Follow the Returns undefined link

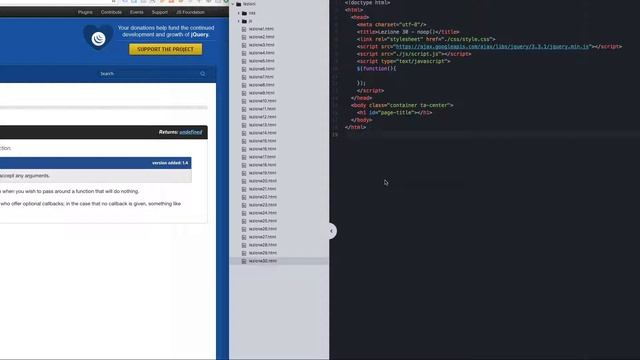pos(191,132)
